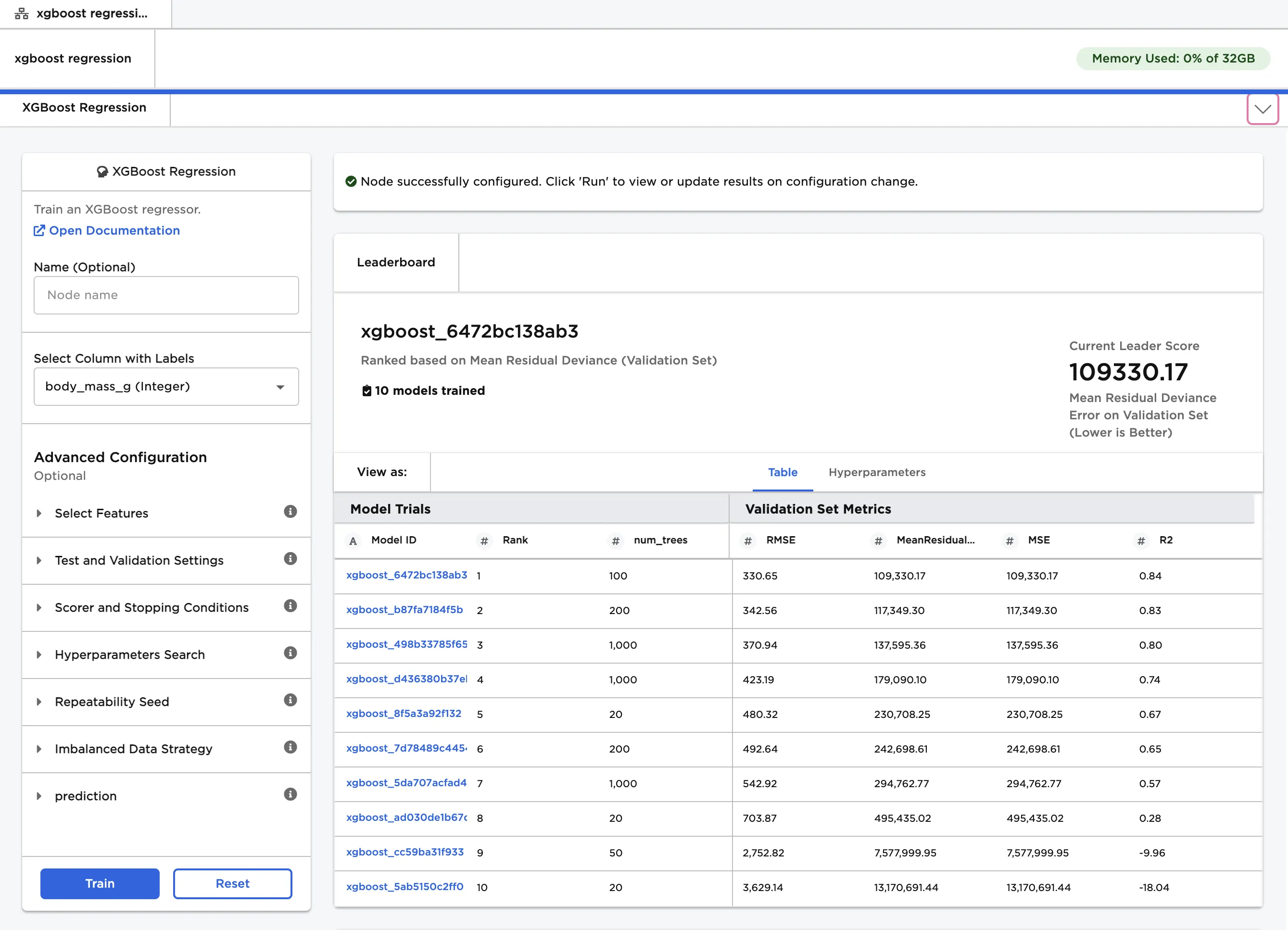Open the Select Column with Labels dropdown

(x=166, y=387)
